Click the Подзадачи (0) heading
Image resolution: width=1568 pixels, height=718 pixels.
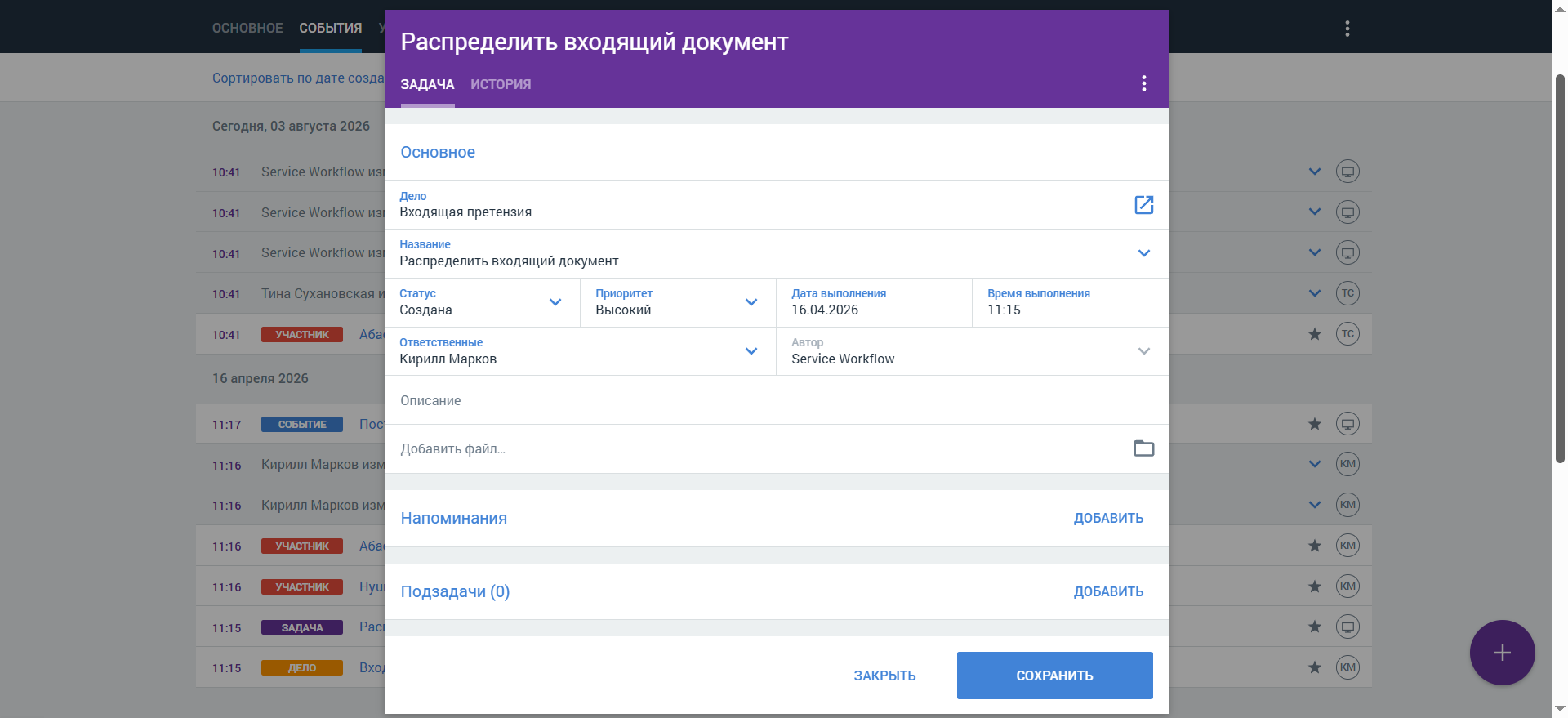(455, 591)
